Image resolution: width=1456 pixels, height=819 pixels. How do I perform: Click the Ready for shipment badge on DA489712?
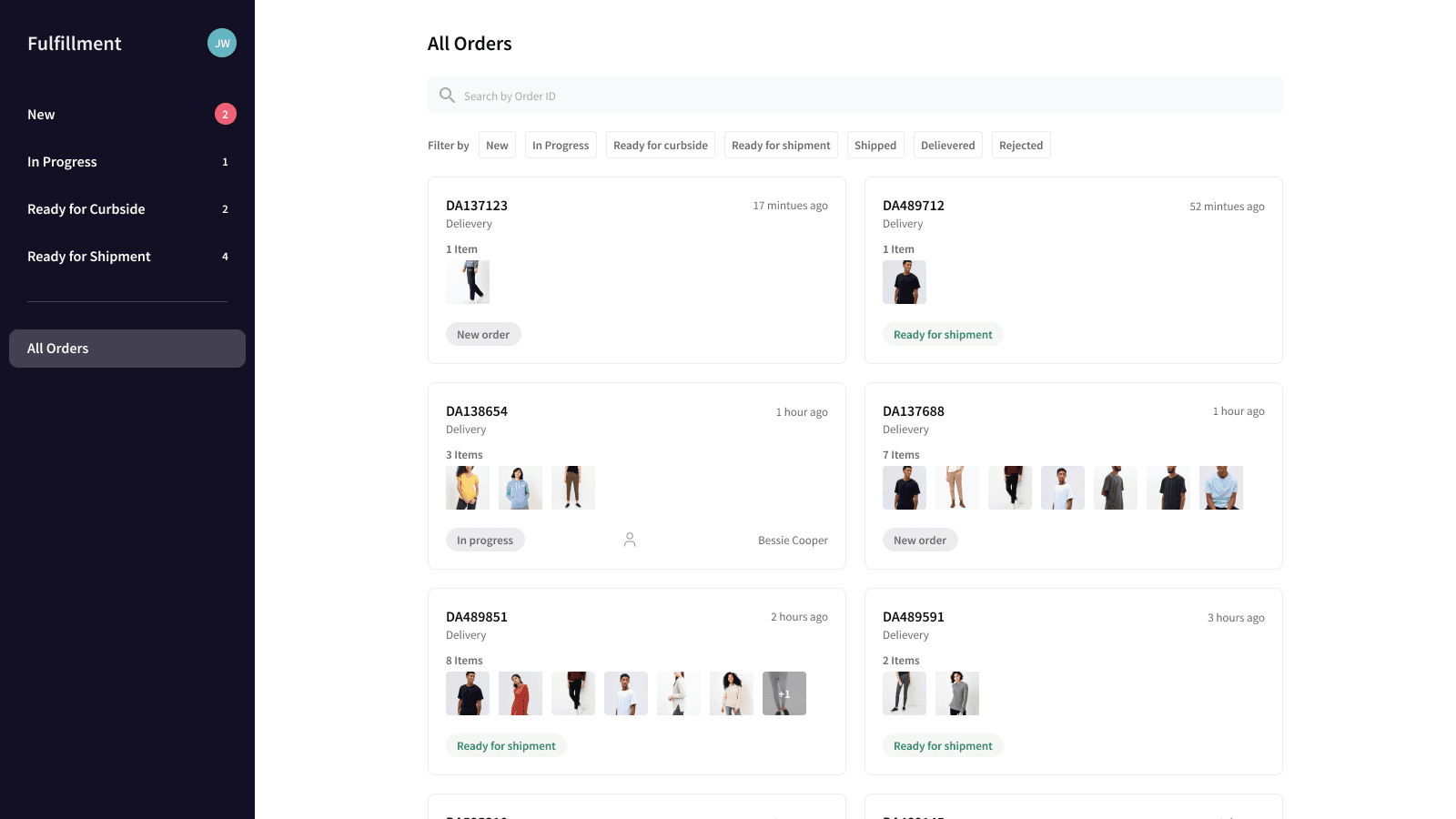943,334
